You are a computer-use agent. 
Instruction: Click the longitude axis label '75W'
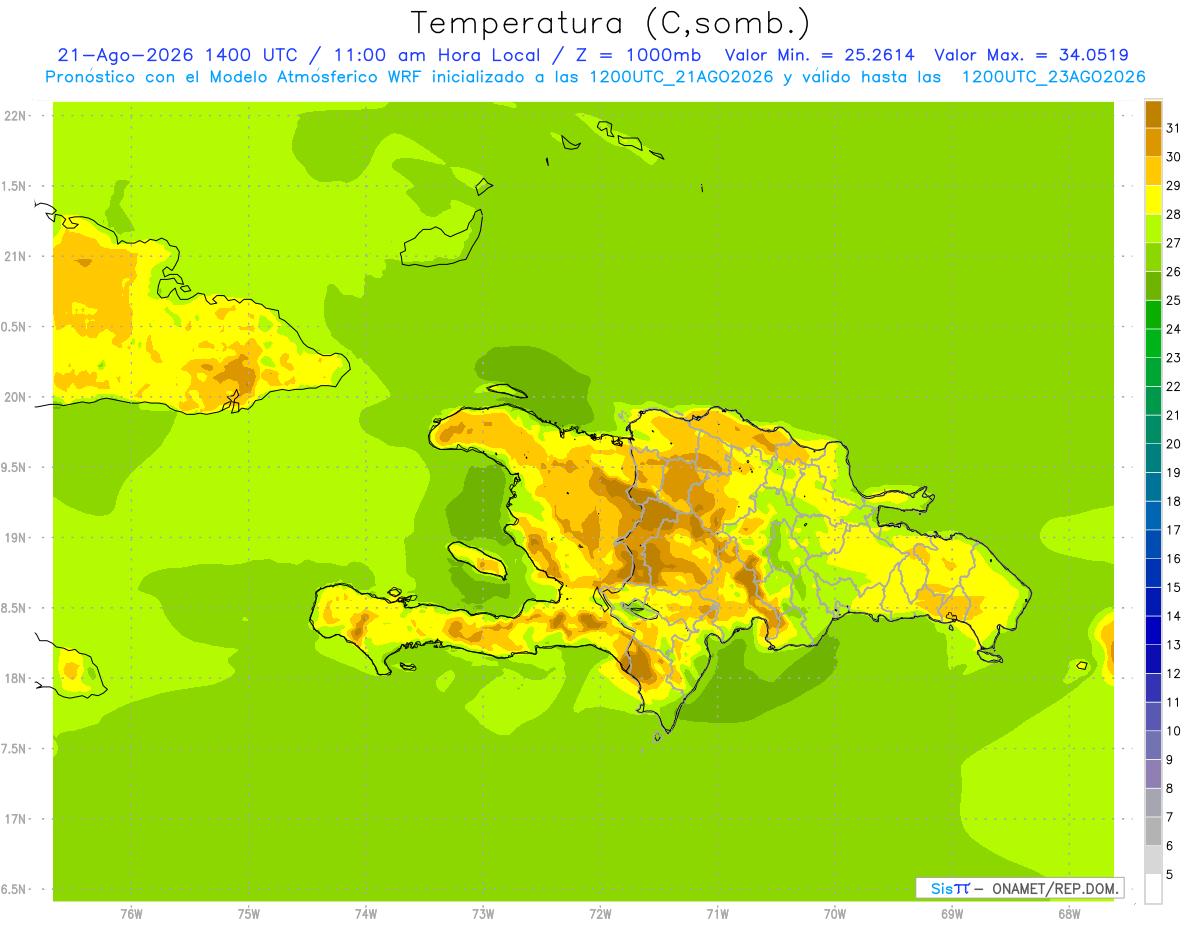(248, 914)
